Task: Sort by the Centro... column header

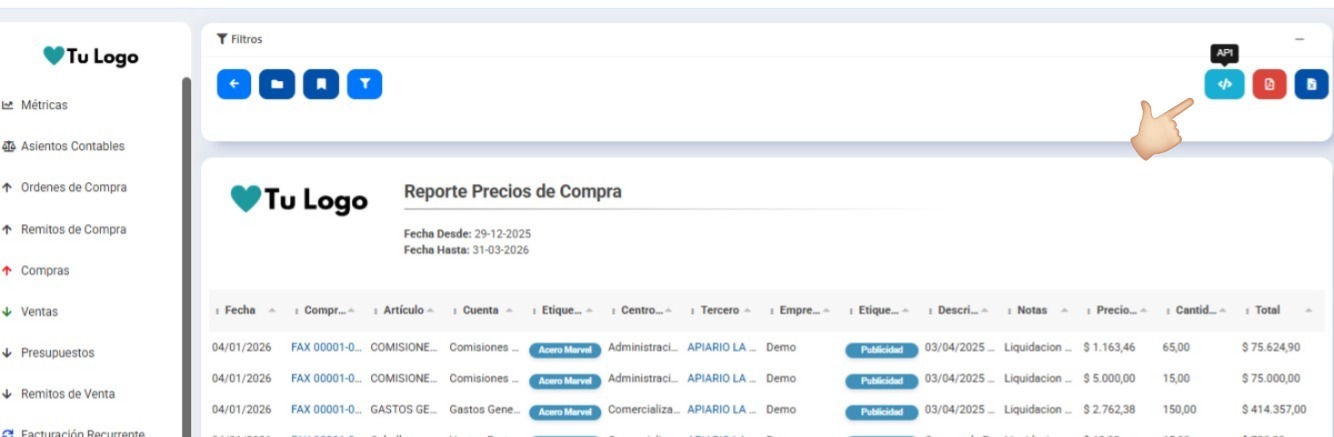Action: (643, 310)
